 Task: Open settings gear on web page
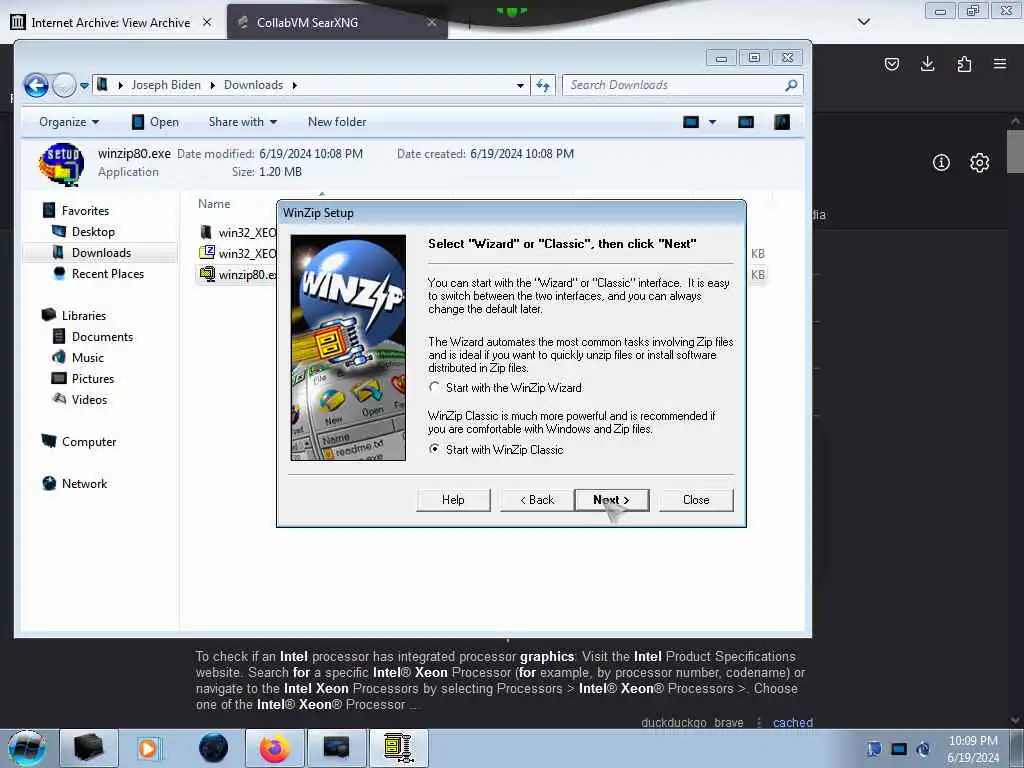point(979,163)
